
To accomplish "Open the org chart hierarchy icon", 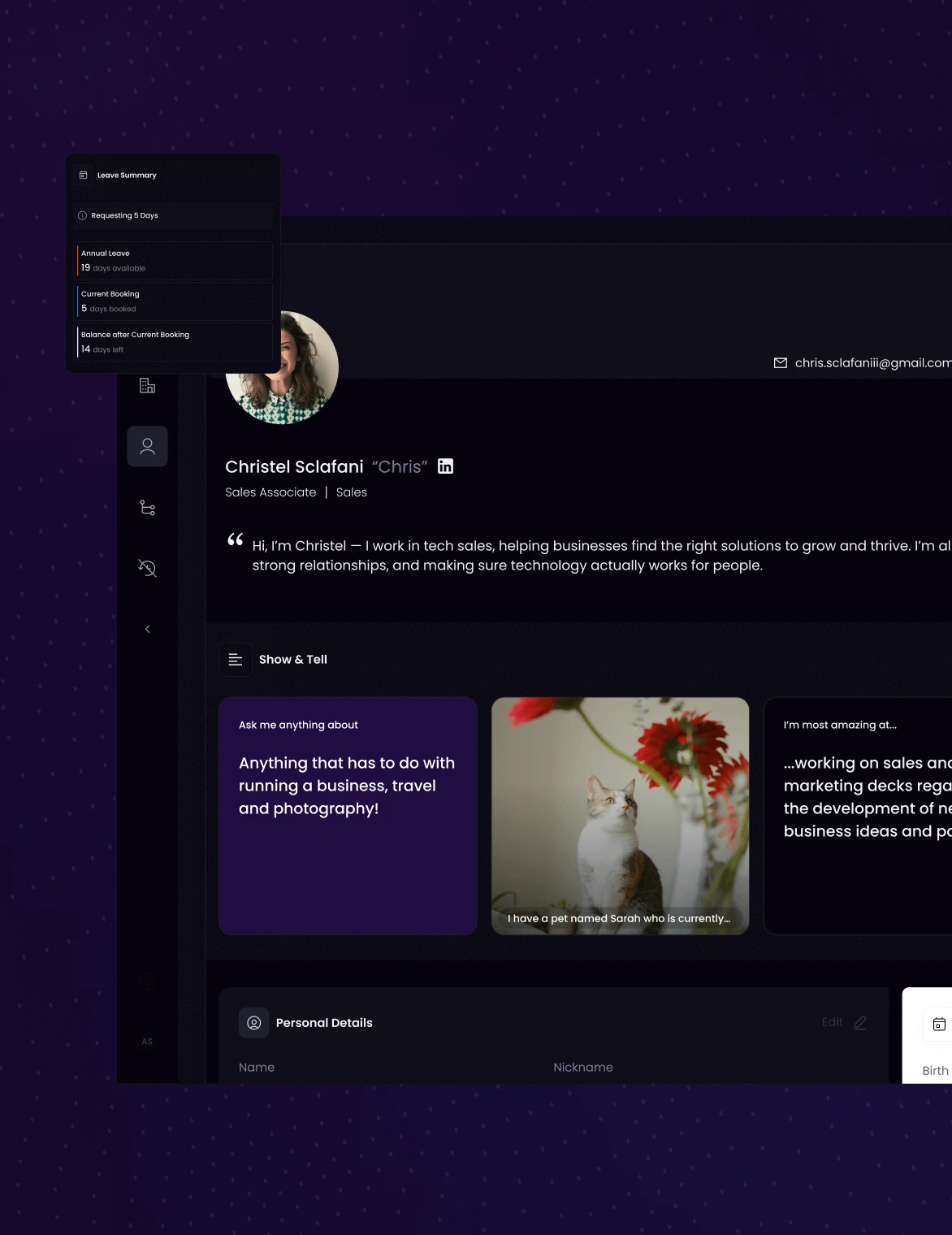I will tap(147, 507).
